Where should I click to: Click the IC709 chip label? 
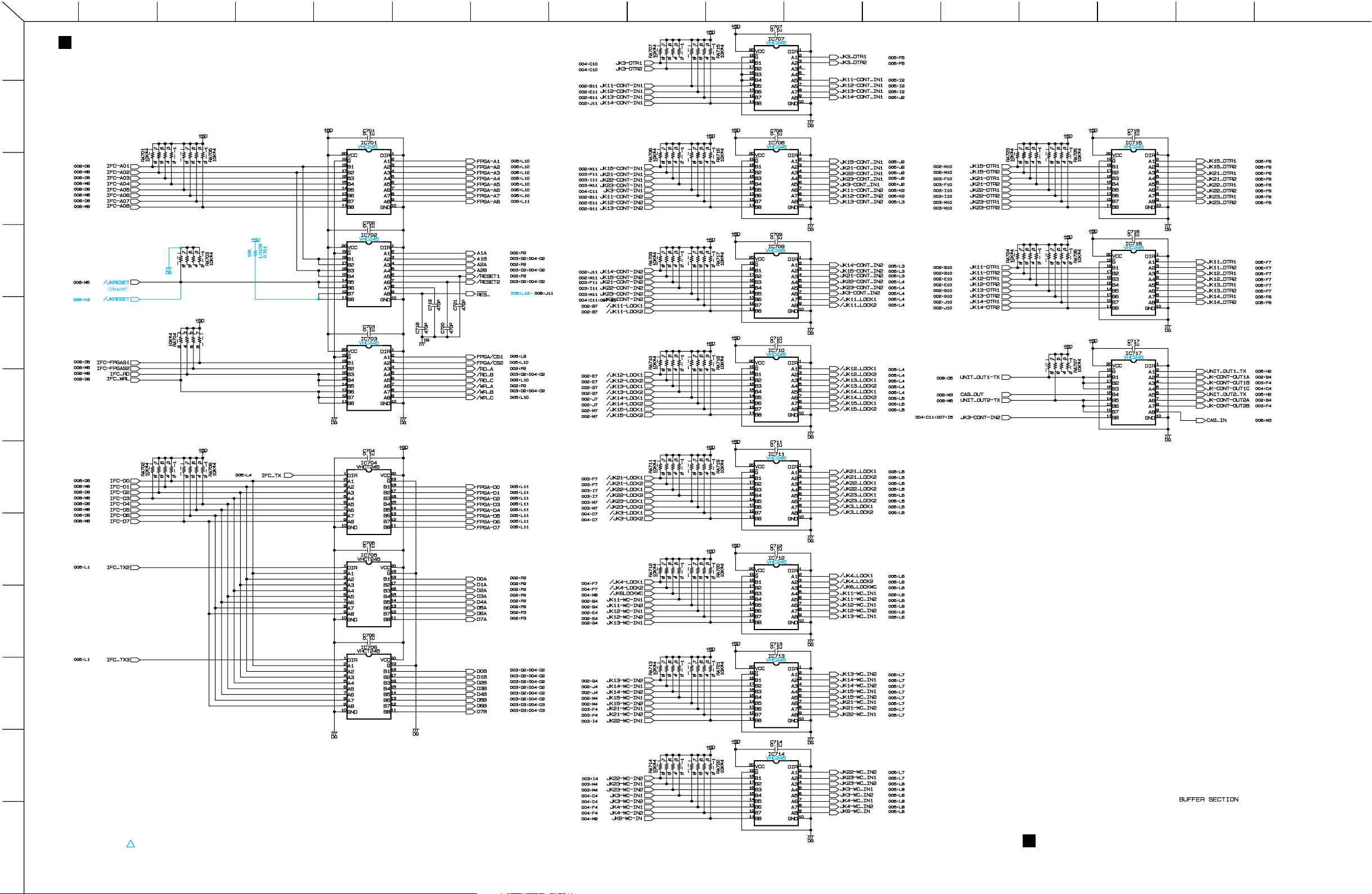[x=776, y=246]
